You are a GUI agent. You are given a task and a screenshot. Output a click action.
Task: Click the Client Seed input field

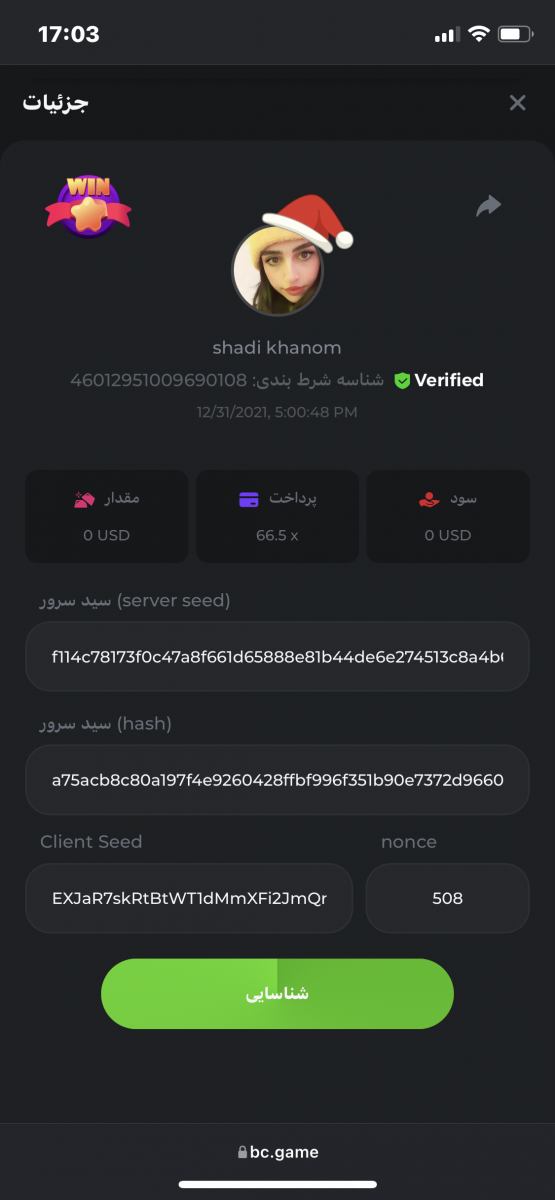click(189, 898)
